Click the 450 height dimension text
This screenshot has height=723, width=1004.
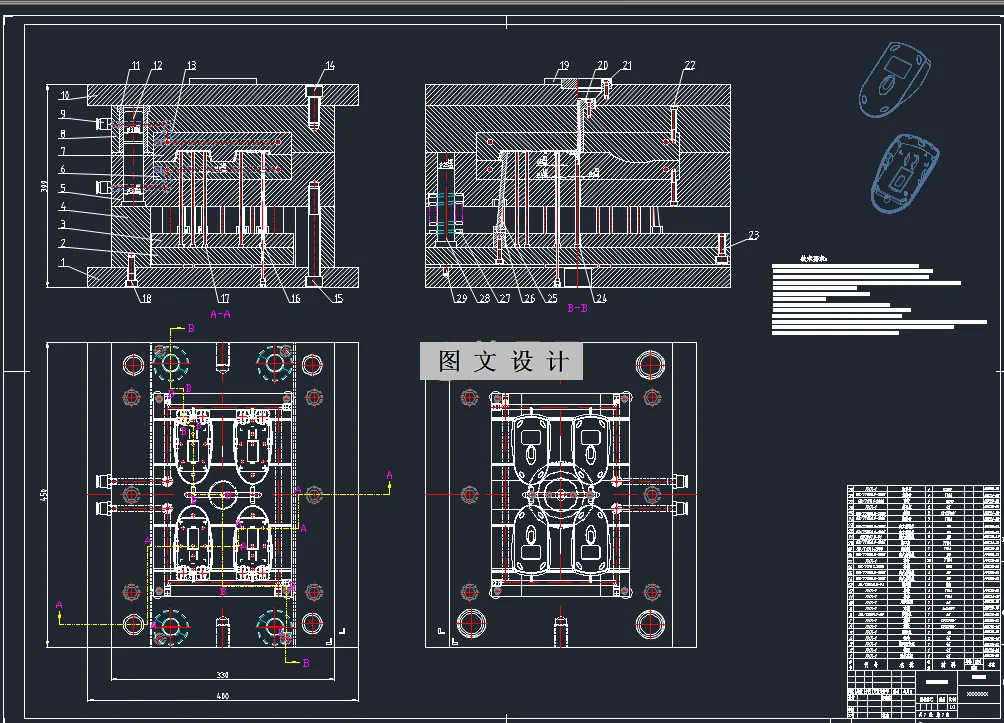(44, 494)
